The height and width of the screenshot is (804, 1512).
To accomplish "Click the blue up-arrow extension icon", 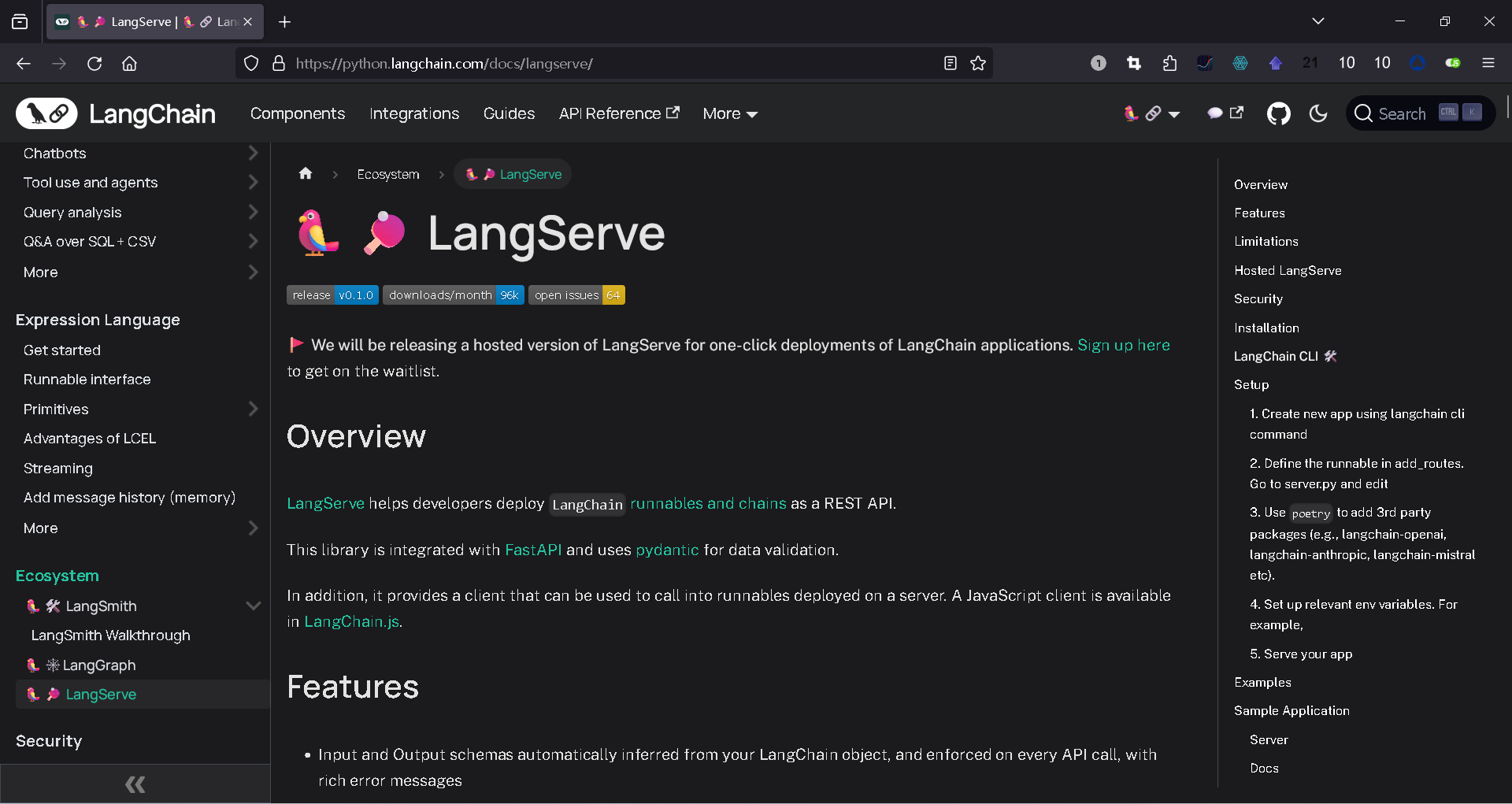I will (x=1276, y=64).
